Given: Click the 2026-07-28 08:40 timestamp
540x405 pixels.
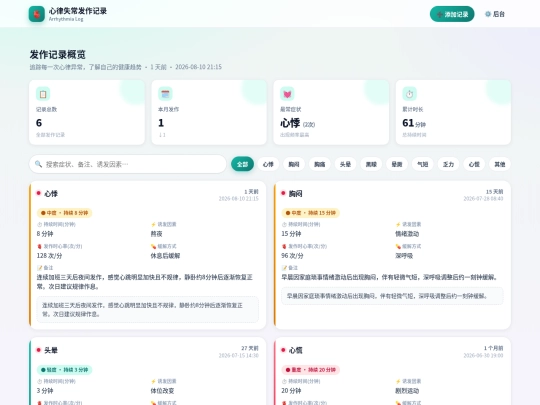Looking at the screenshot, I should (x=484, y=199).
